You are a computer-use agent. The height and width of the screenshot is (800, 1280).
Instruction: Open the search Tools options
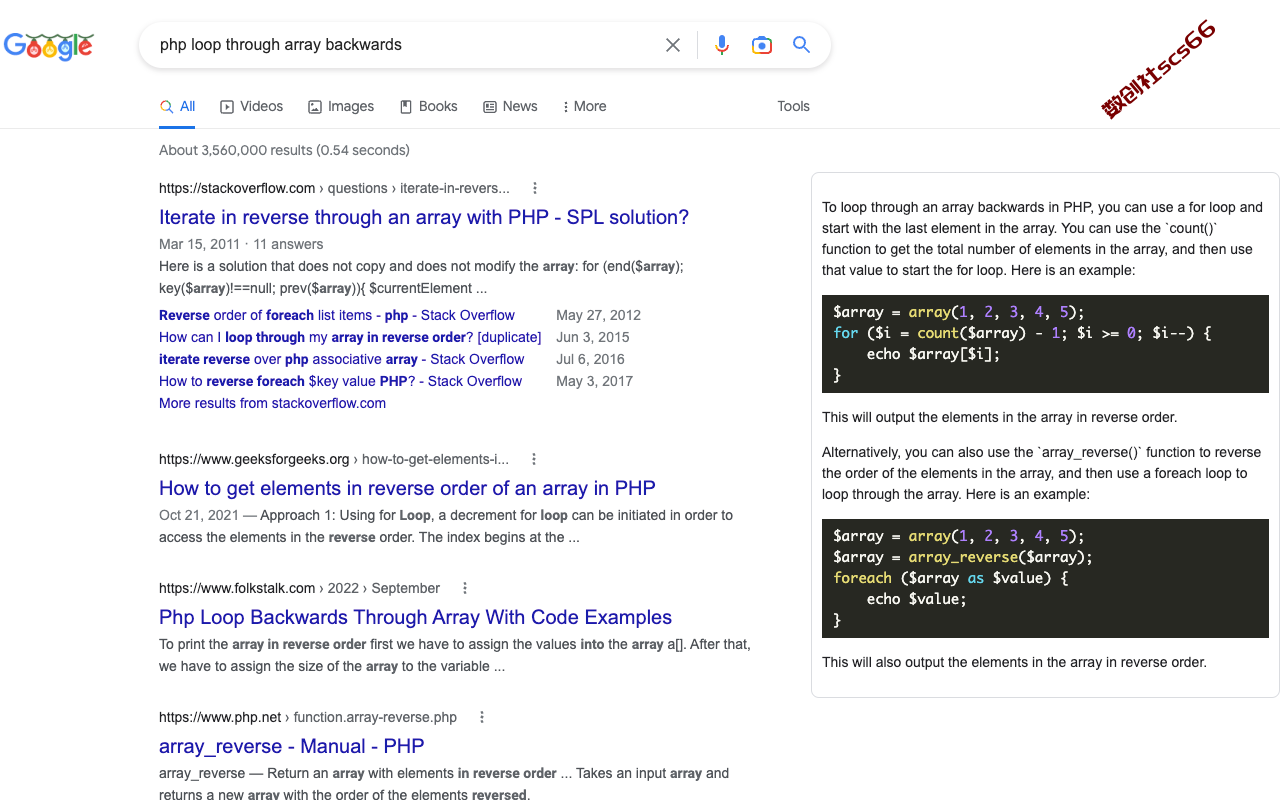[793, 107]
